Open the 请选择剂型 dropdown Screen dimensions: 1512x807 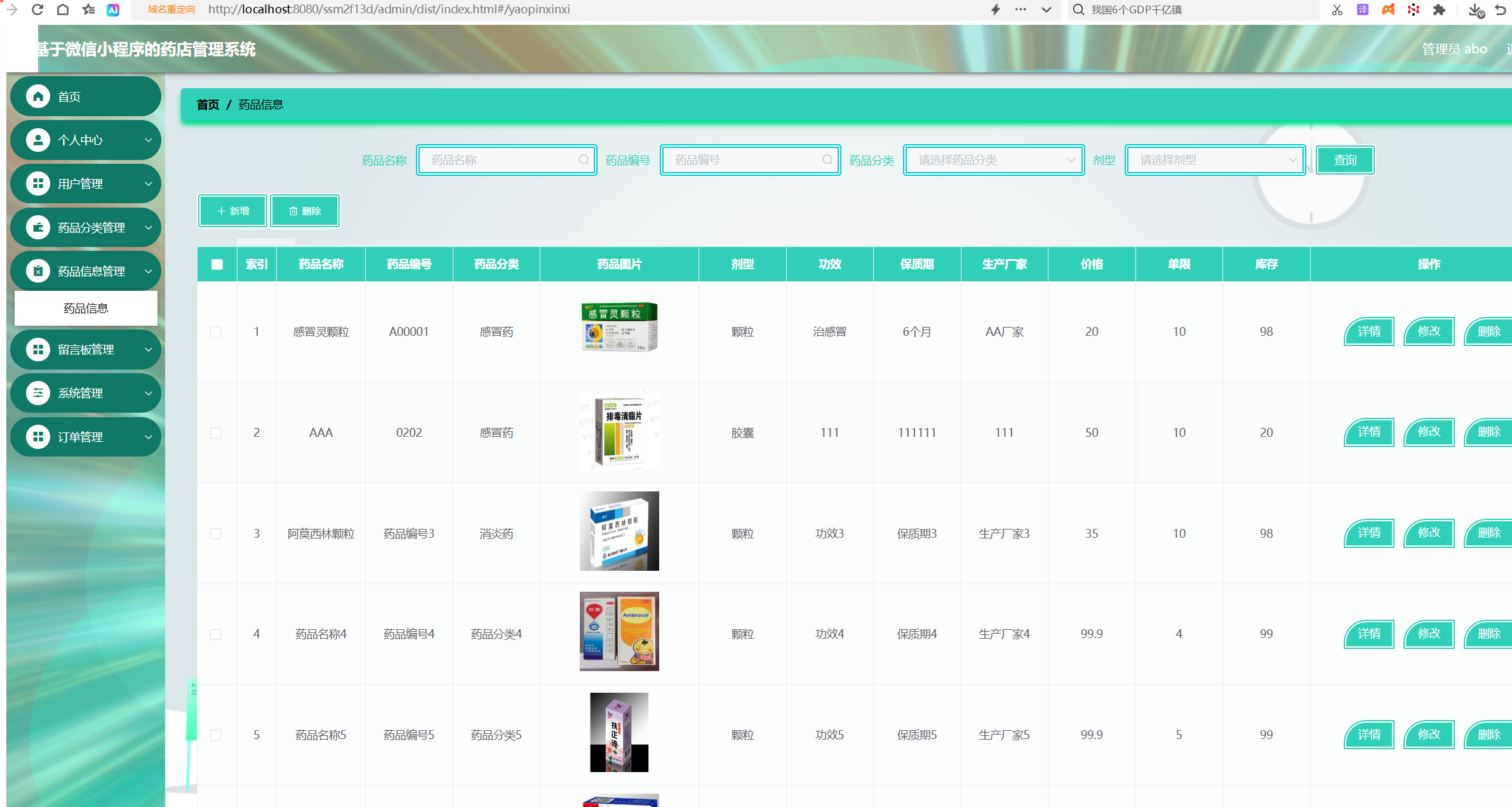click(x=1215, y=160)
